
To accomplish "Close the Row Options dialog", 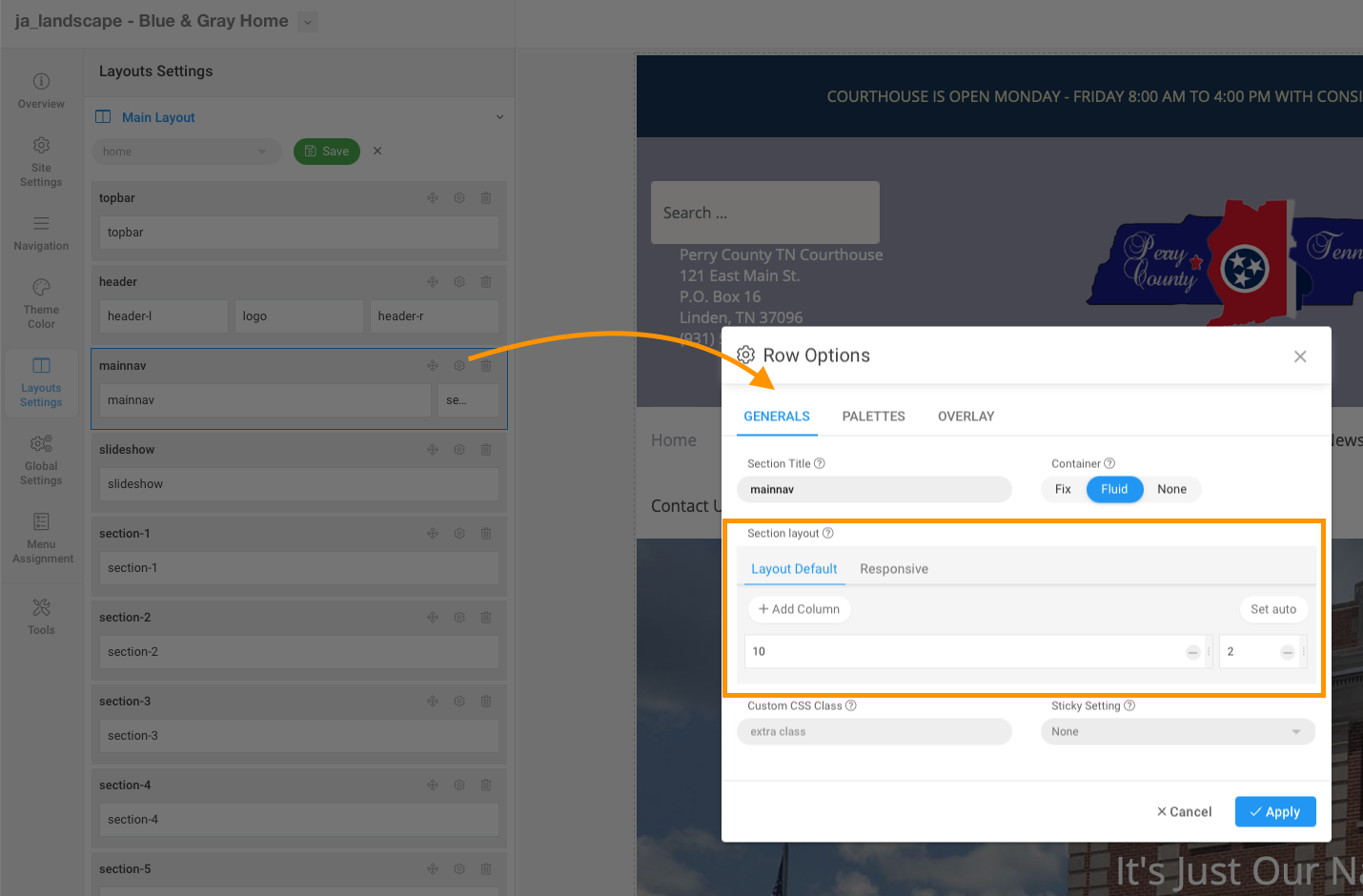I will tap(1300, 356).
